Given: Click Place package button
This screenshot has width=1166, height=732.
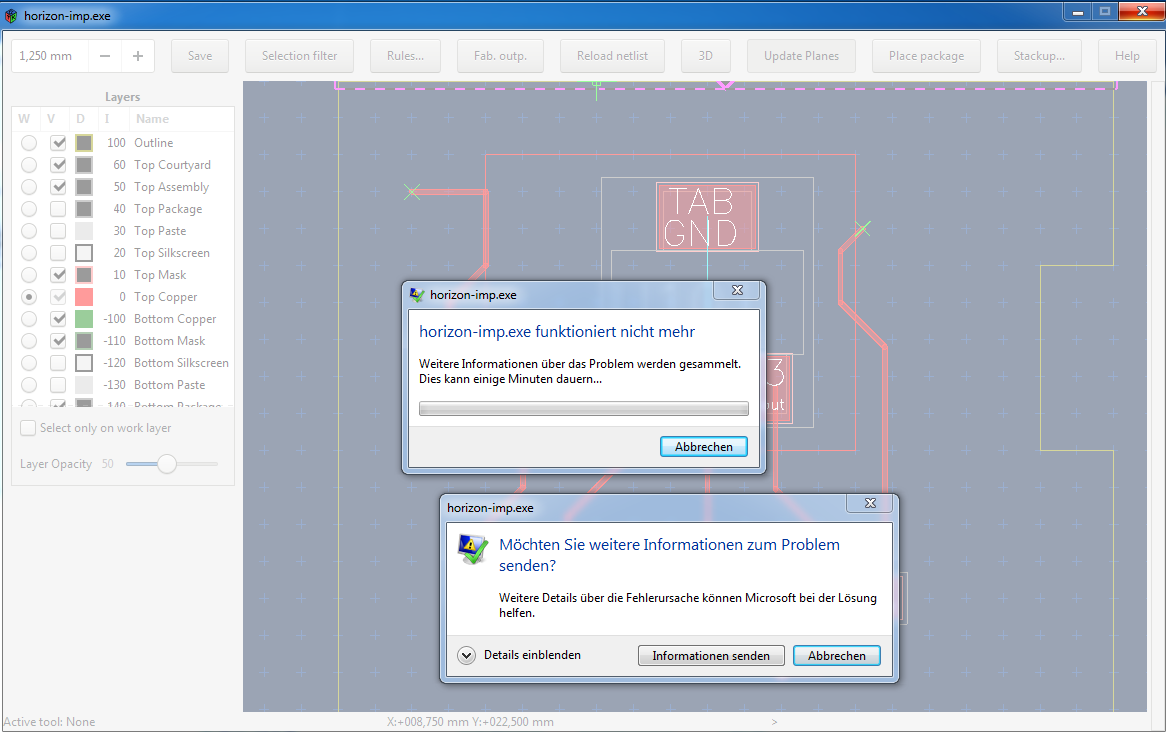Looking at the screenshot, I should tap(926, 56).
